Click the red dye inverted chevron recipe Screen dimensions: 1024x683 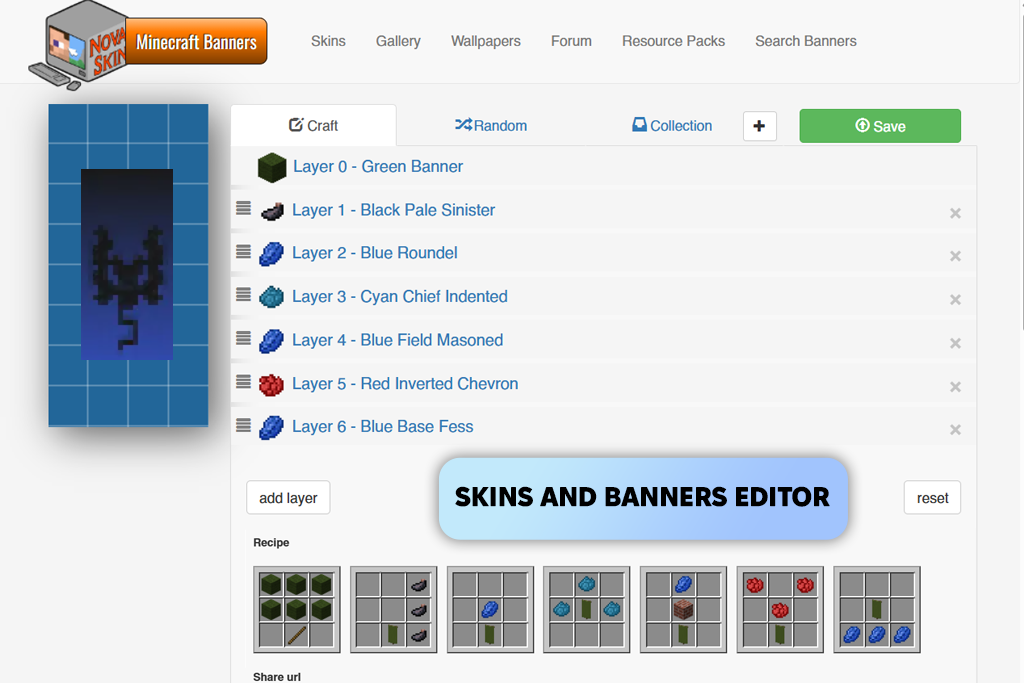[780, 609]
